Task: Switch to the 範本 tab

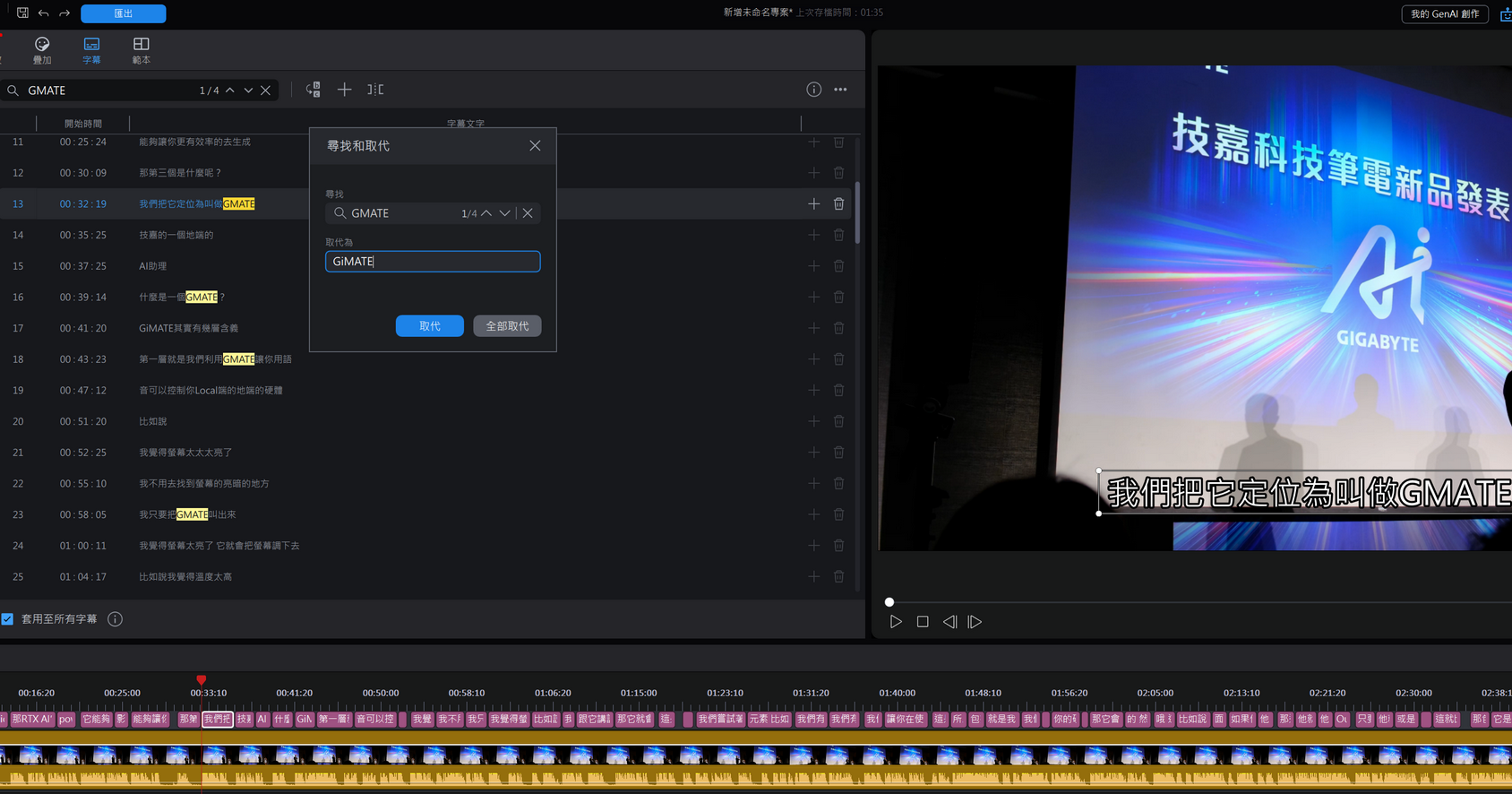Action: [142, 50]
